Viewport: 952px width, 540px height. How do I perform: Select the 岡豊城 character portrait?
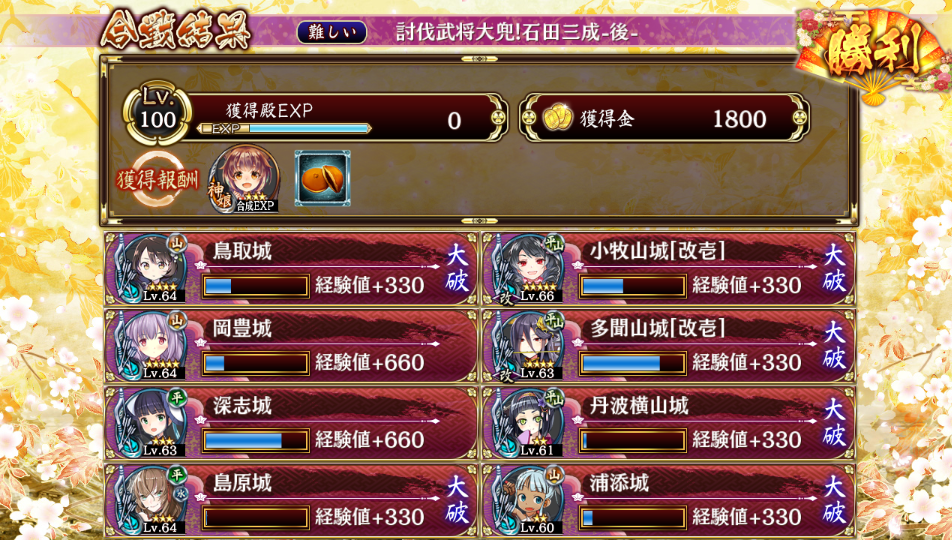click(153, 345)
